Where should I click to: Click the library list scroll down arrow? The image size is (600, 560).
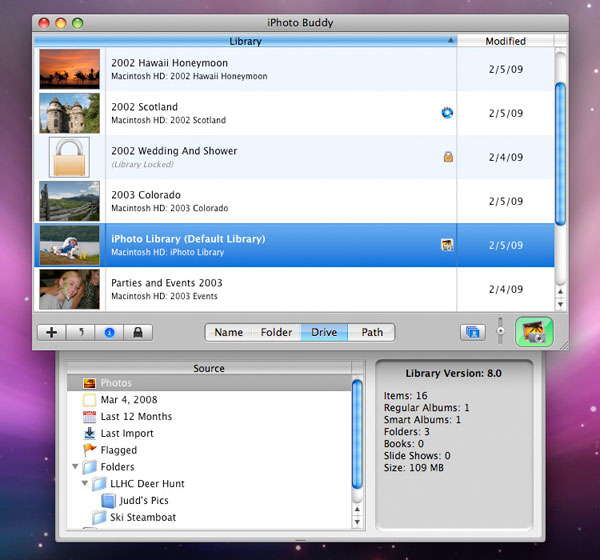[x=560, y=305]
